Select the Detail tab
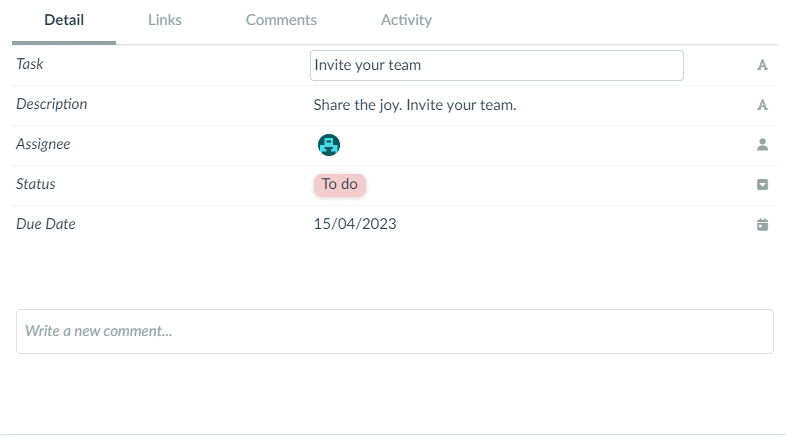The height and width of the screenshot is (436, 786). (64, 20)
